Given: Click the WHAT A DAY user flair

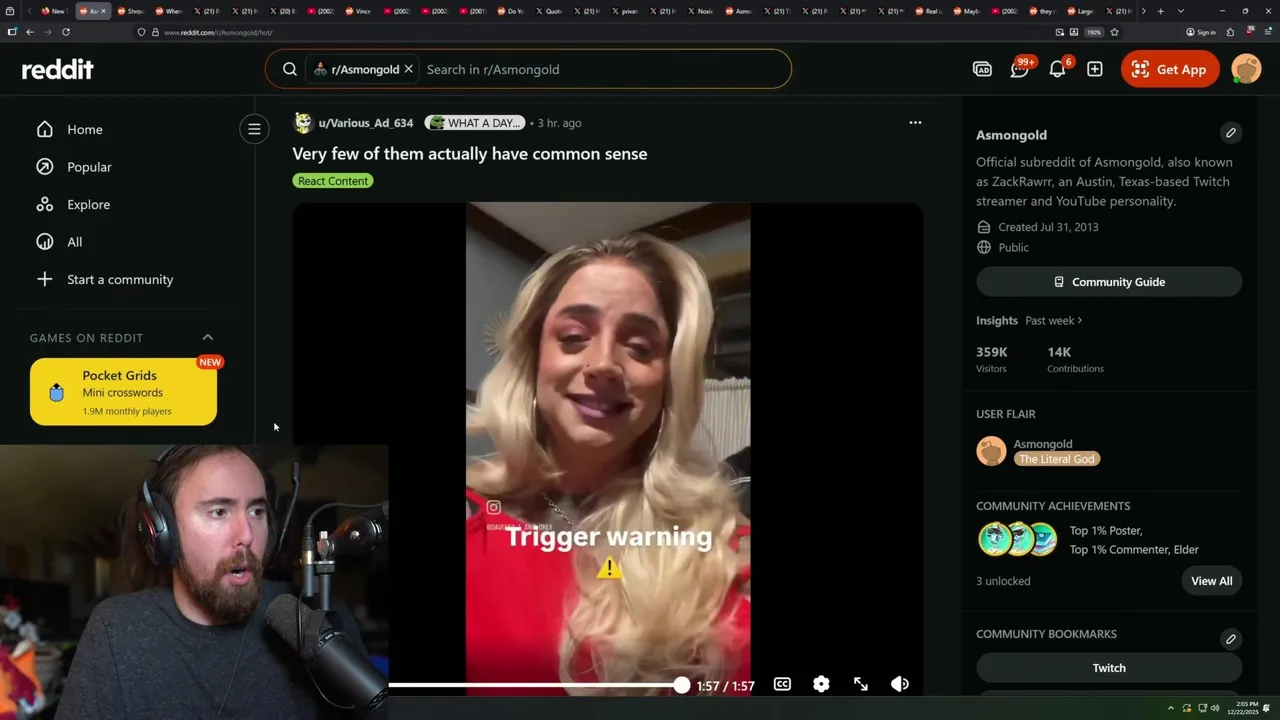Looking at the screenshot, I should pyautogui.click(x=475, y=123).
